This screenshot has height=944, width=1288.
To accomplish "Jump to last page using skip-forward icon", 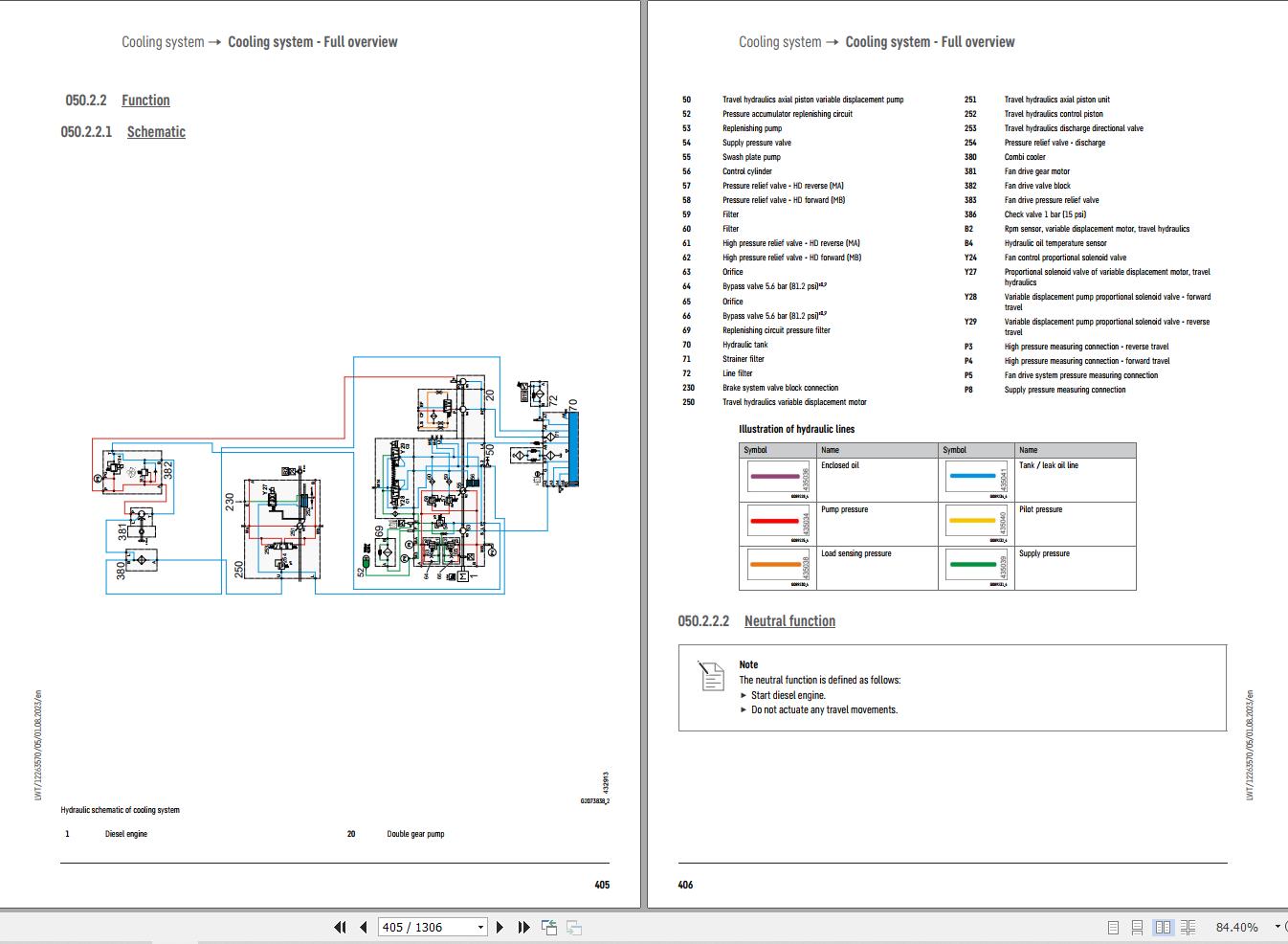I will [522, 927].
